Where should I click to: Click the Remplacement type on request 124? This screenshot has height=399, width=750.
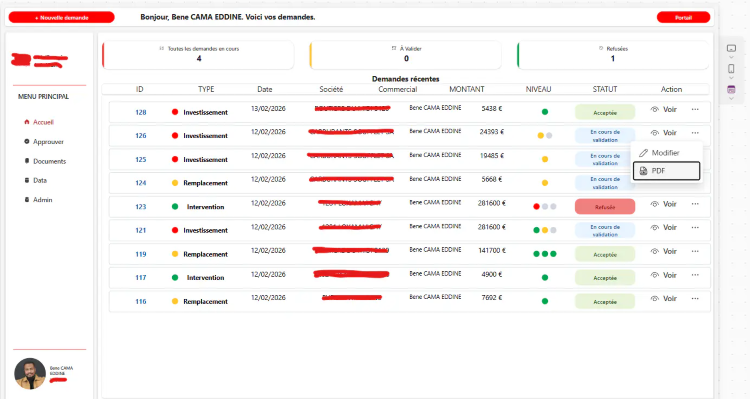205,183
